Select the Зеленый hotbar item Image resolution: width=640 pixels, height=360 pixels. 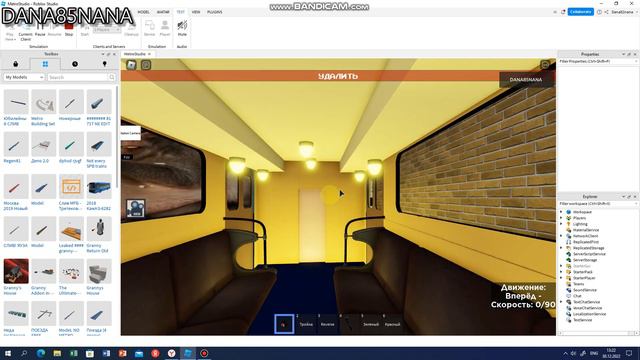pyautogui.click(x=371, y=324)
